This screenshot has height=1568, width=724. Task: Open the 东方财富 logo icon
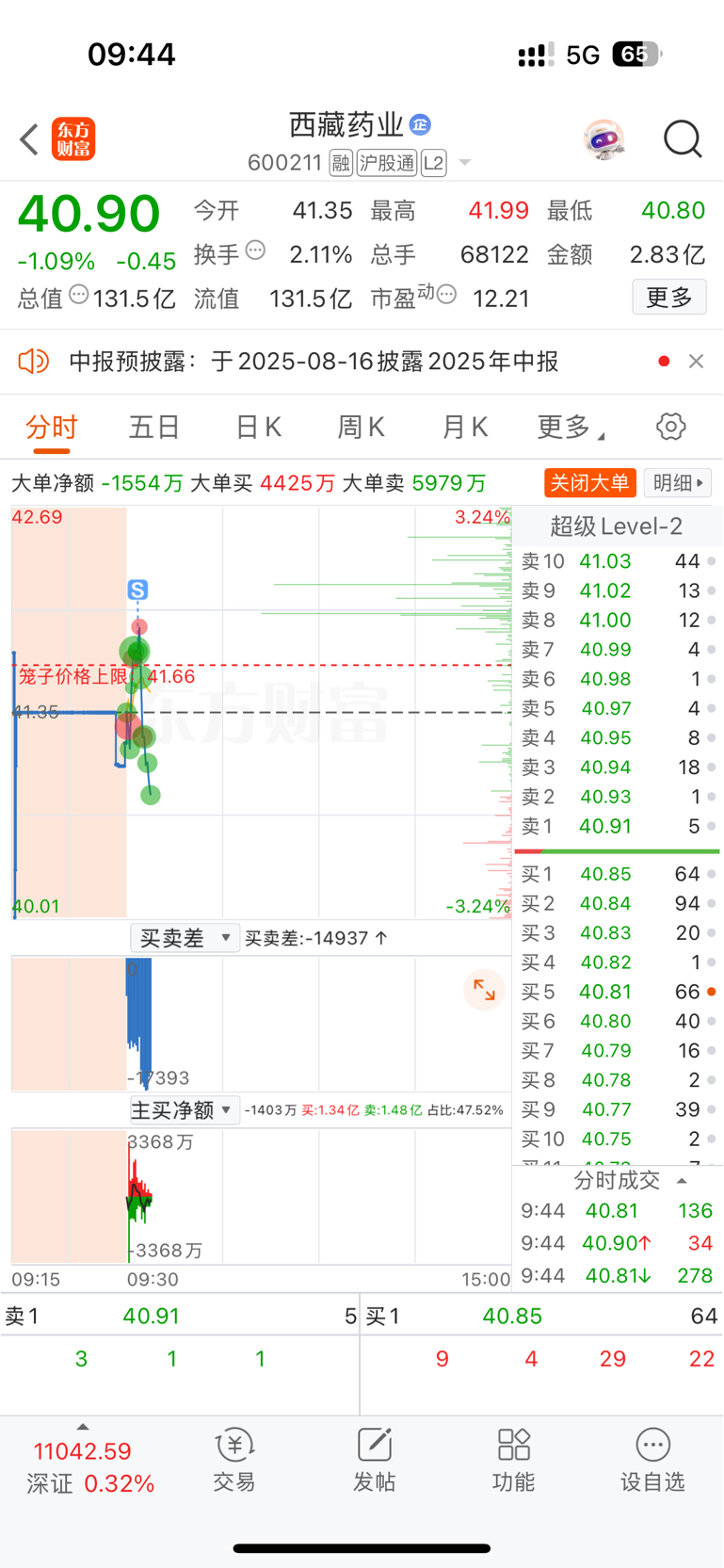(x=73, y=139)
